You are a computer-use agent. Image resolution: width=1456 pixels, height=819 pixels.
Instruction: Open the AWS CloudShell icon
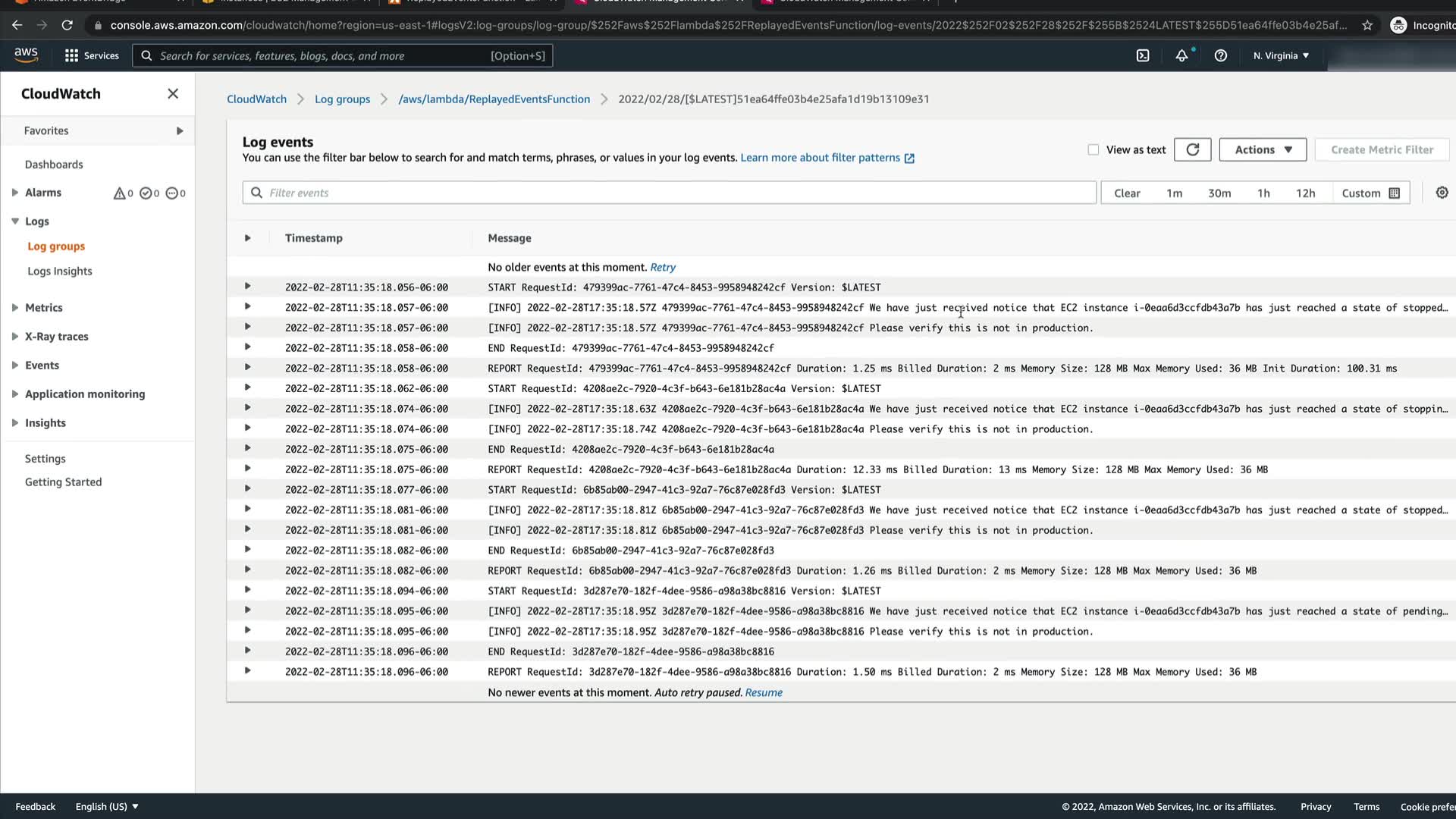coord(1143,55)
